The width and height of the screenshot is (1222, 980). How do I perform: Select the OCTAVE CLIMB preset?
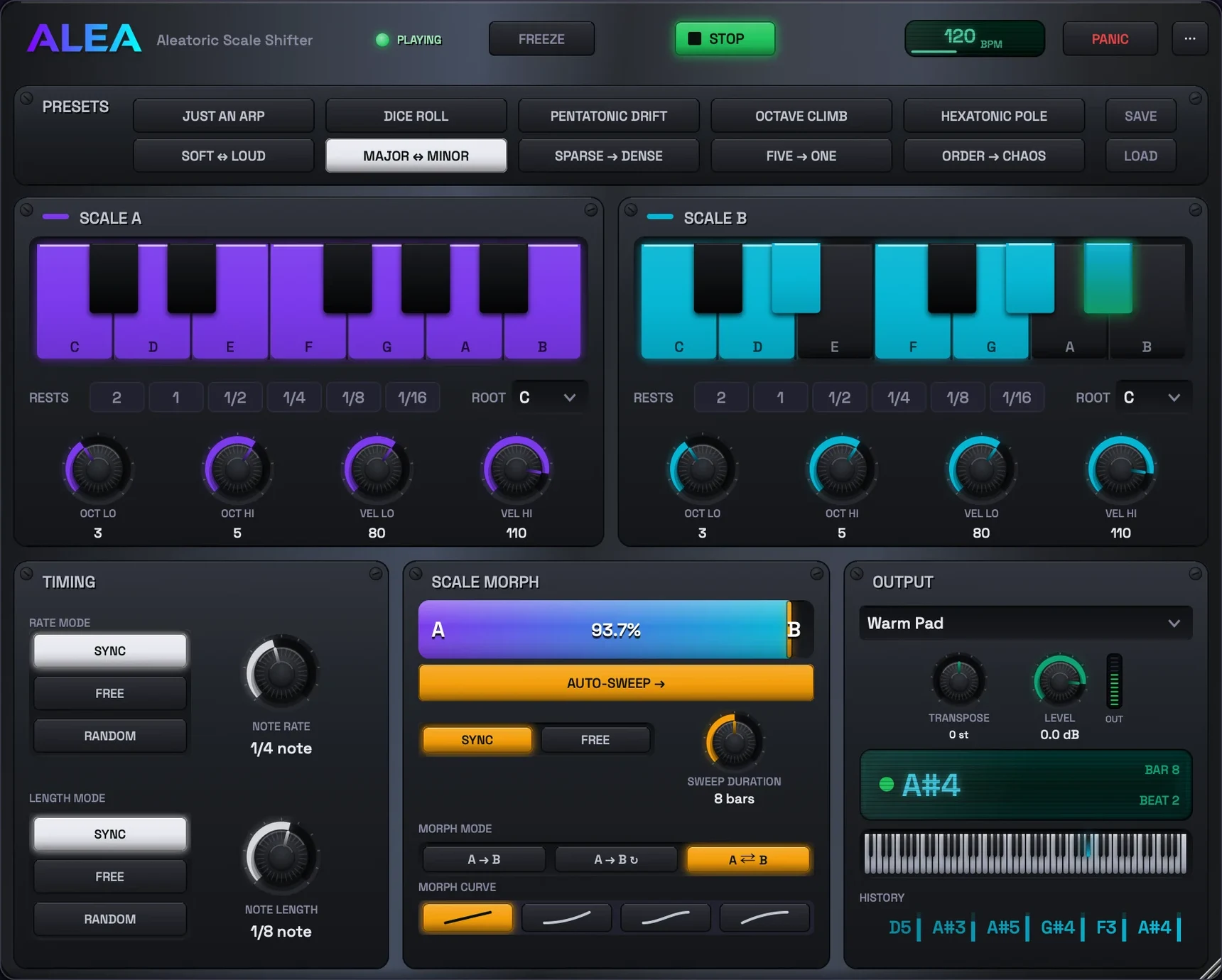801,116
